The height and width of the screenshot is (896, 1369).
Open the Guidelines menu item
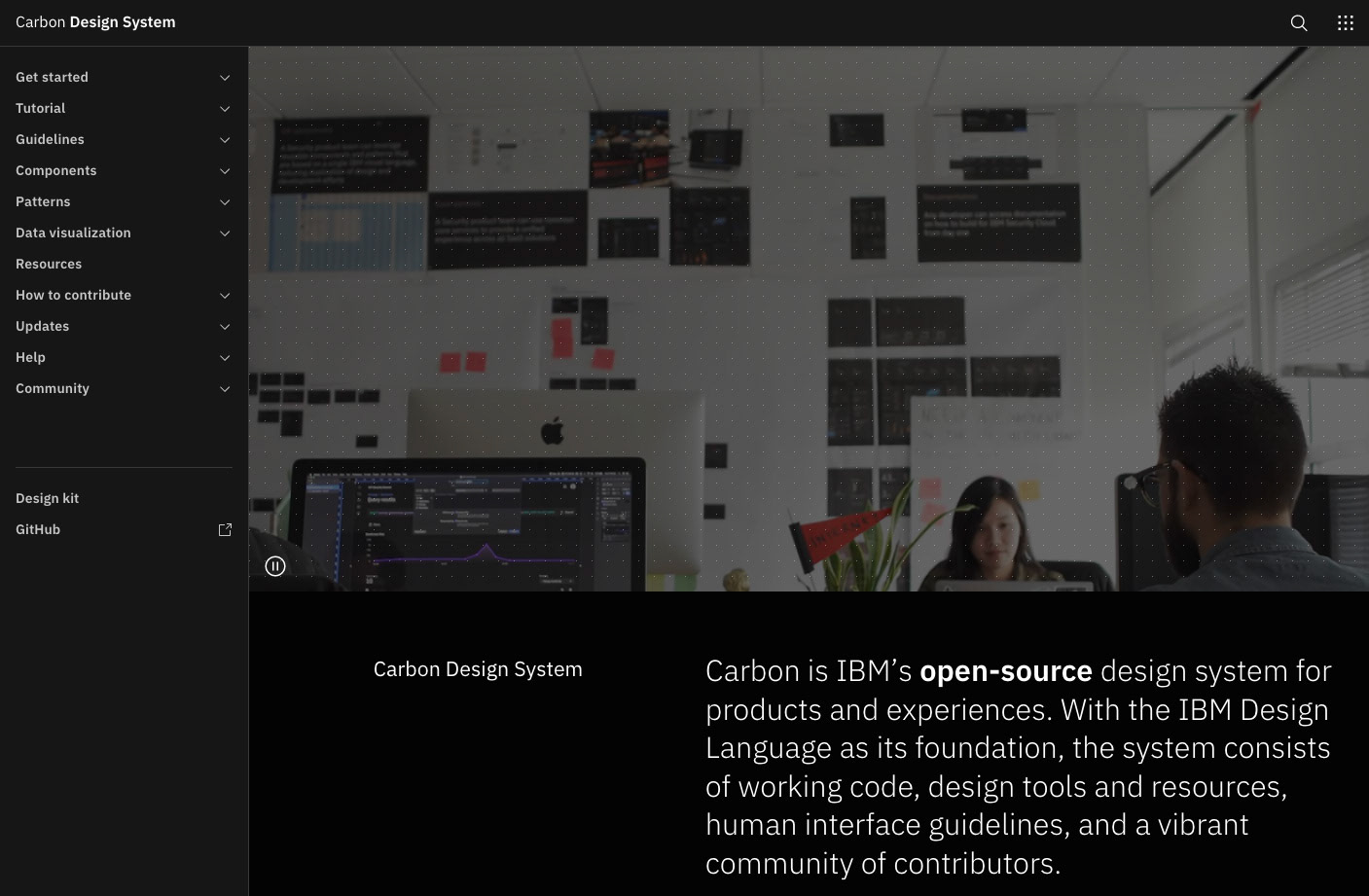pyautogui.click(x=124, y=139)
